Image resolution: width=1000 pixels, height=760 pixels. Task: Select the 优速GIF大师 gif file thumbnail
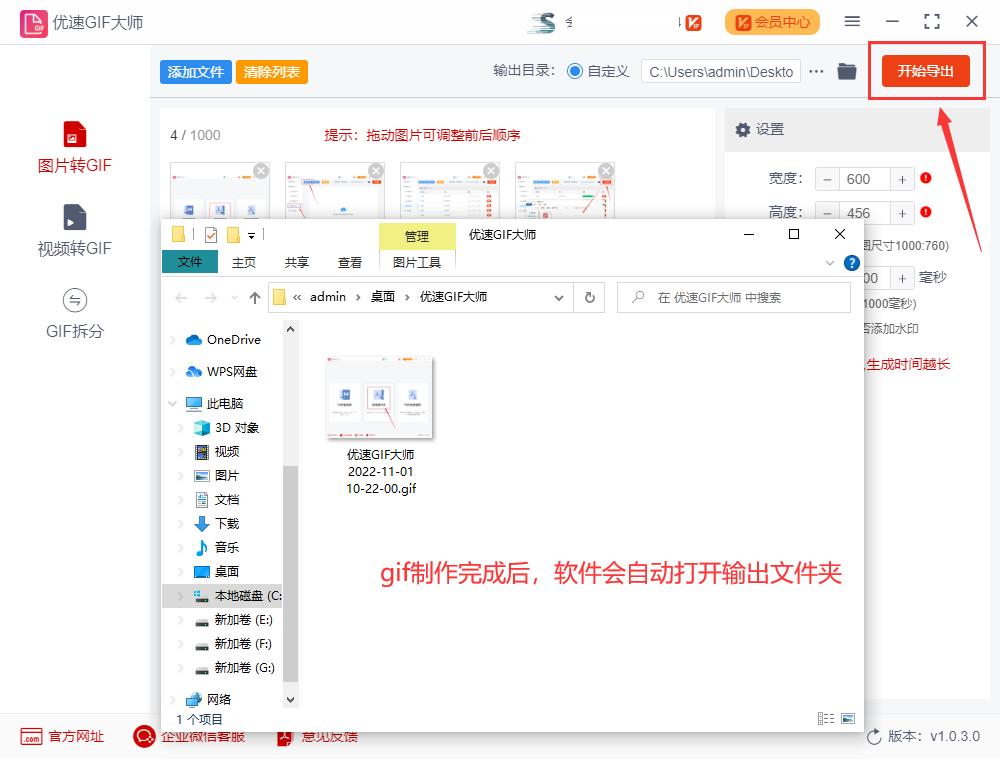pyautogui.click(x=378, y=397)
